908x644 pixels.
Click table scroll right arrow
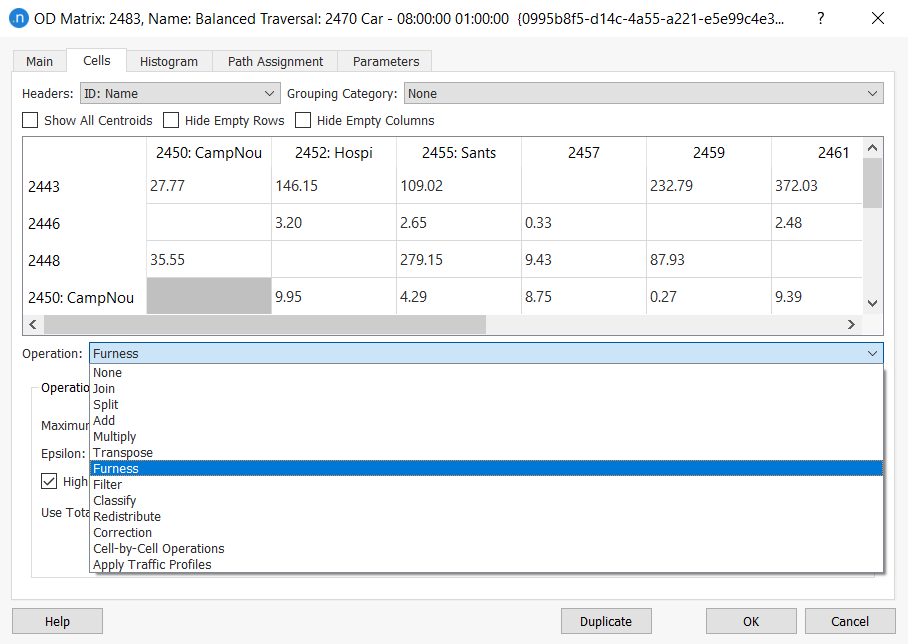point(852,324)
